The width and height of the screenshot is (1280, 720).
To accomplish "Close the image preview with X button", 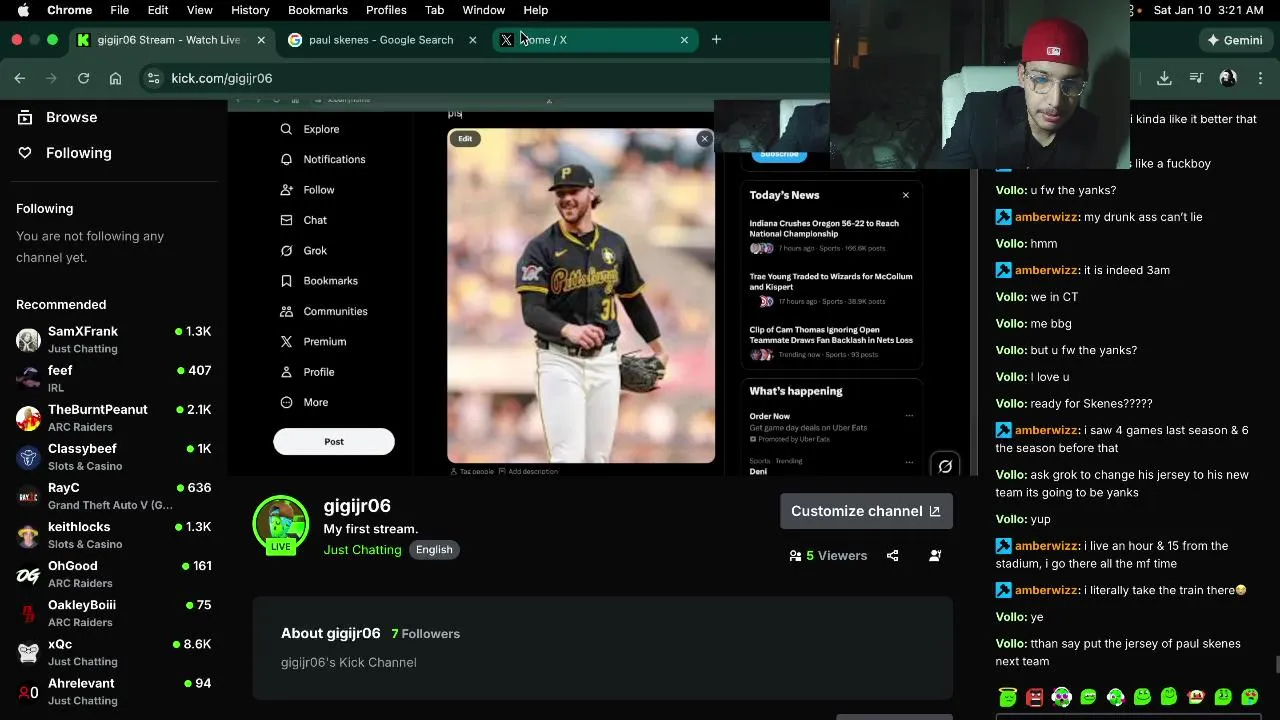I will point(704,139).
